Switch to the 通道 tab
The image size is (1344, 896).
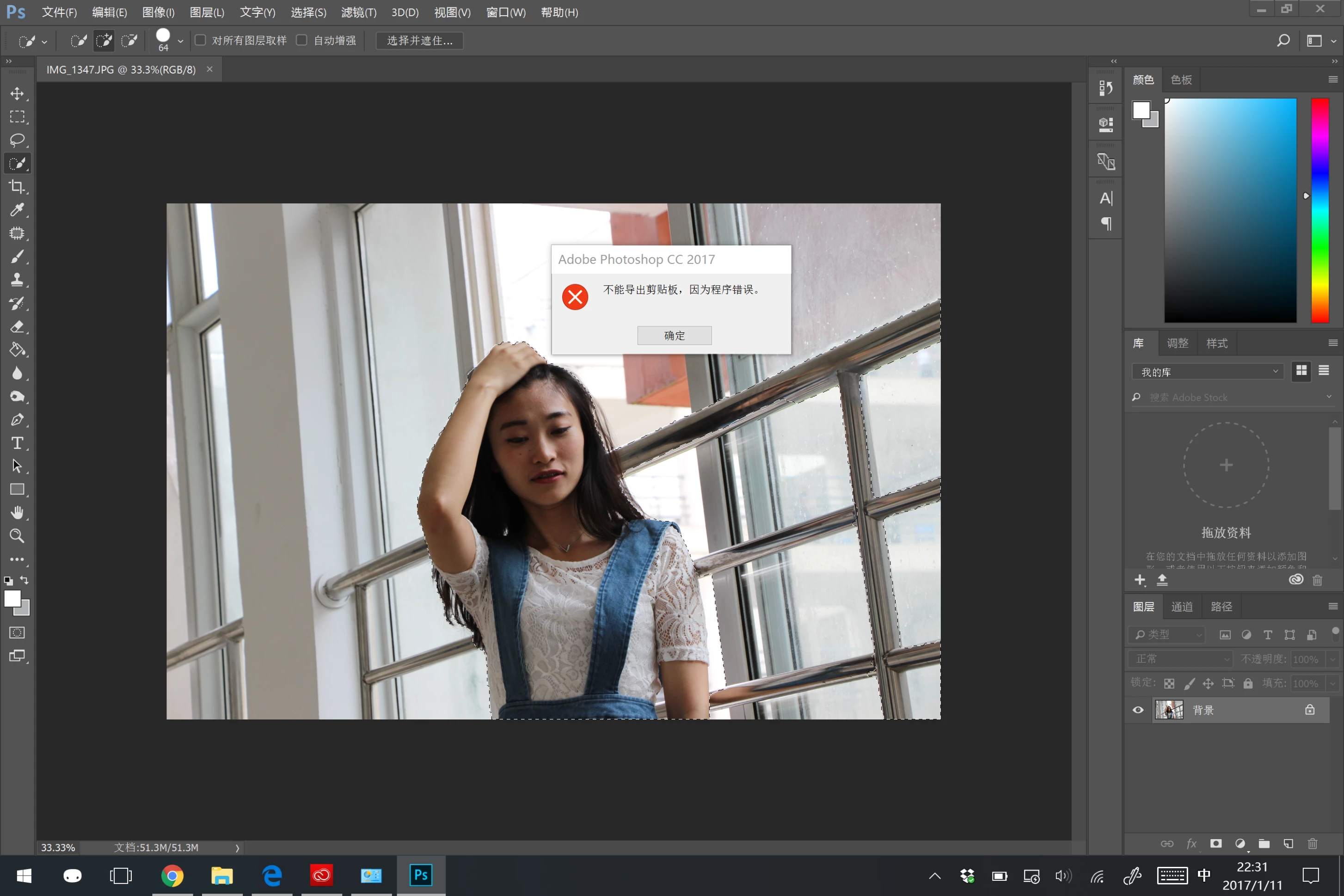click(1182, 607)
